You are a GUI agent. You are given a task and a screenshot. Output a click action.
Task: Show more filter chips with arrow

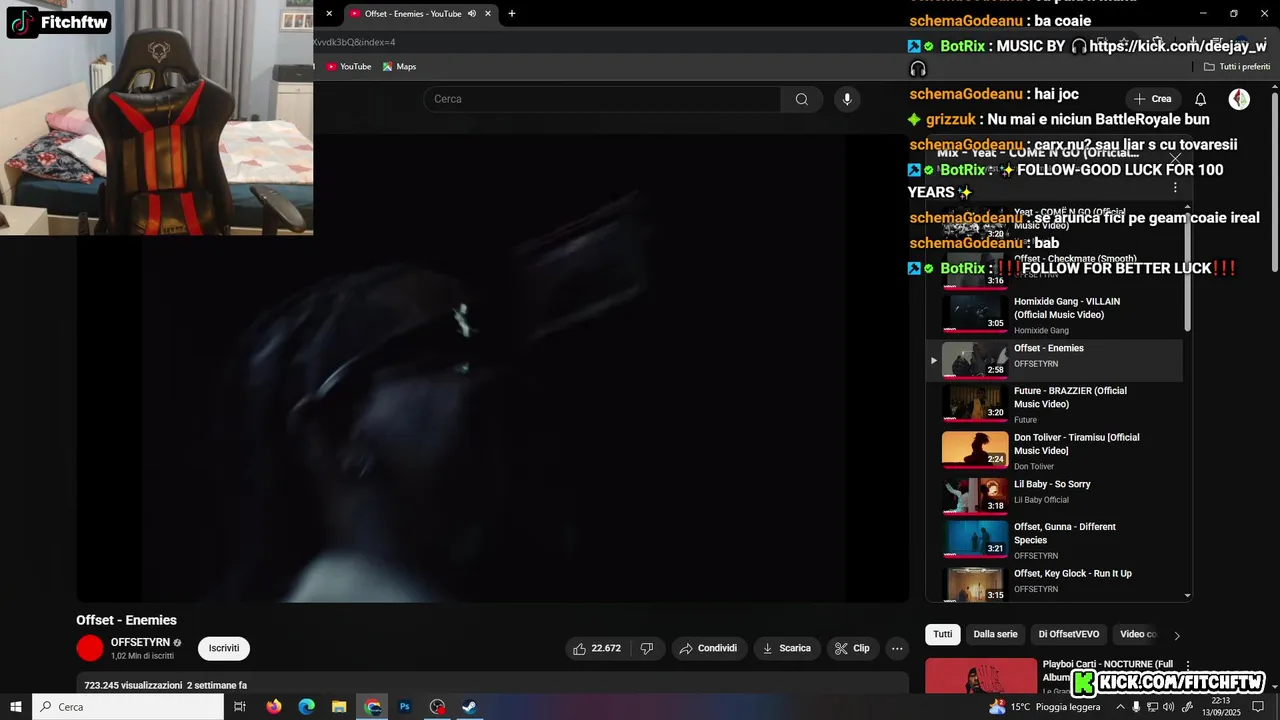coord(1176,635)
